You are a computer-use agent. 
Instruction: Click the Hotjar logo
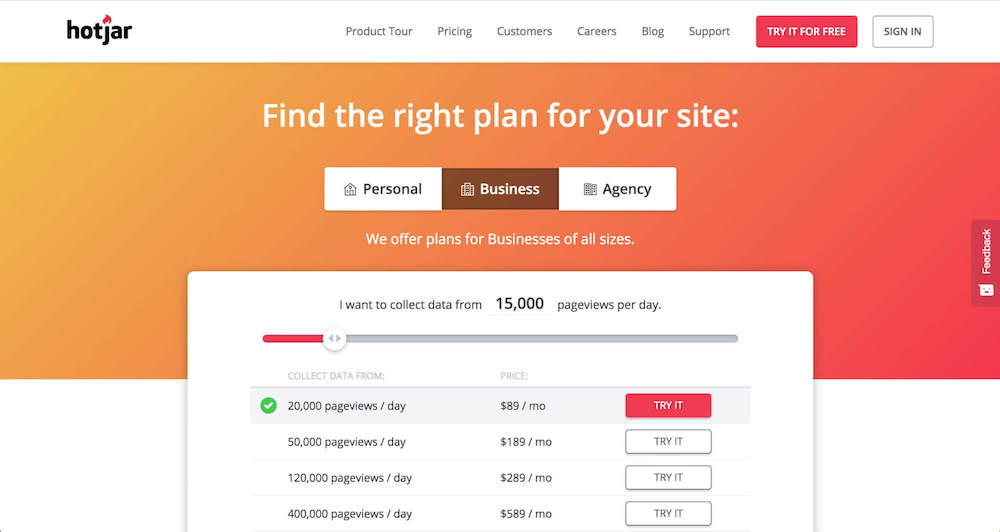(99, 29)
